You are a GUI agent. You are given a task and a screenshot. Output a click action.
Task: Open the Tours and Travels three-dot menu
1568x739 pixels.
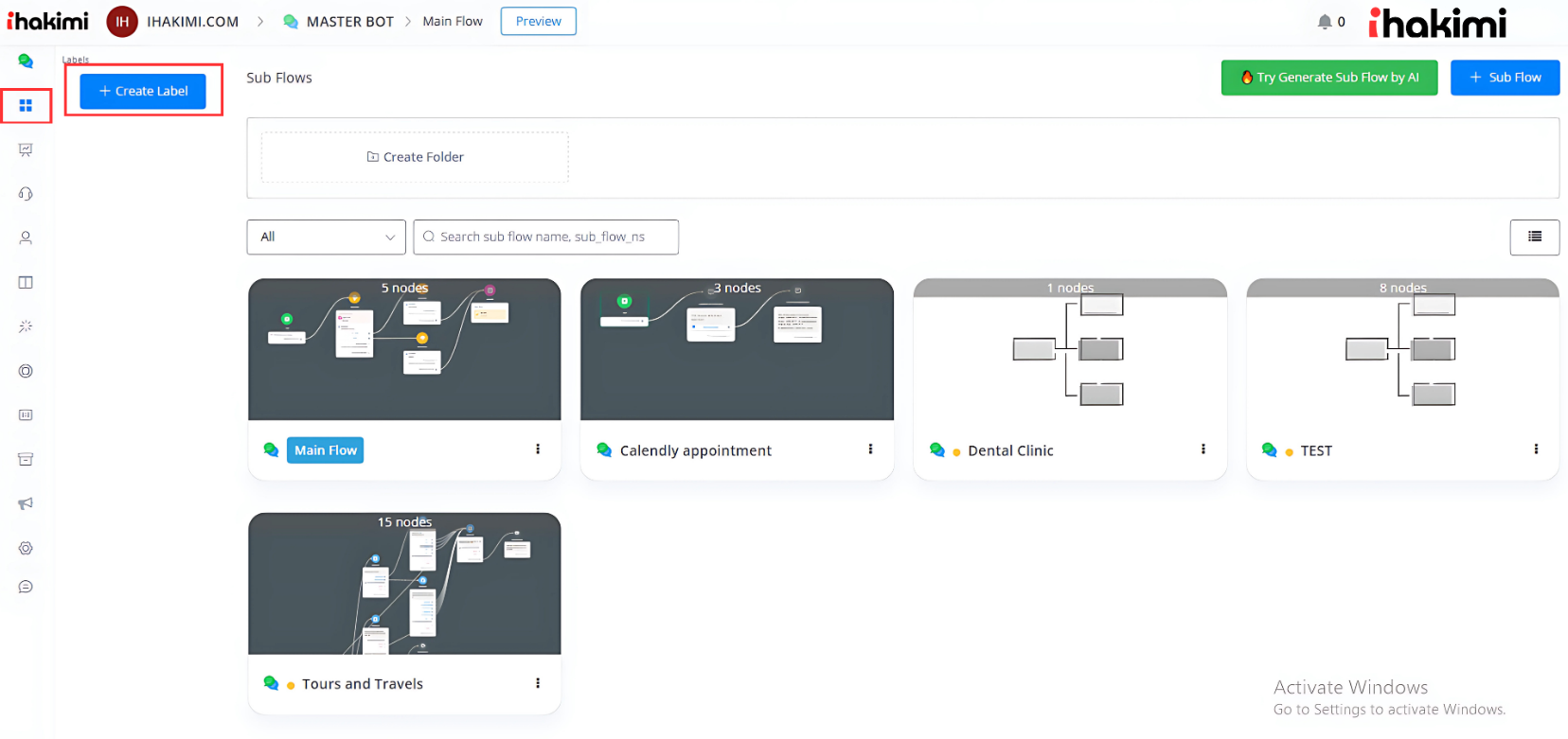point(538,683)
